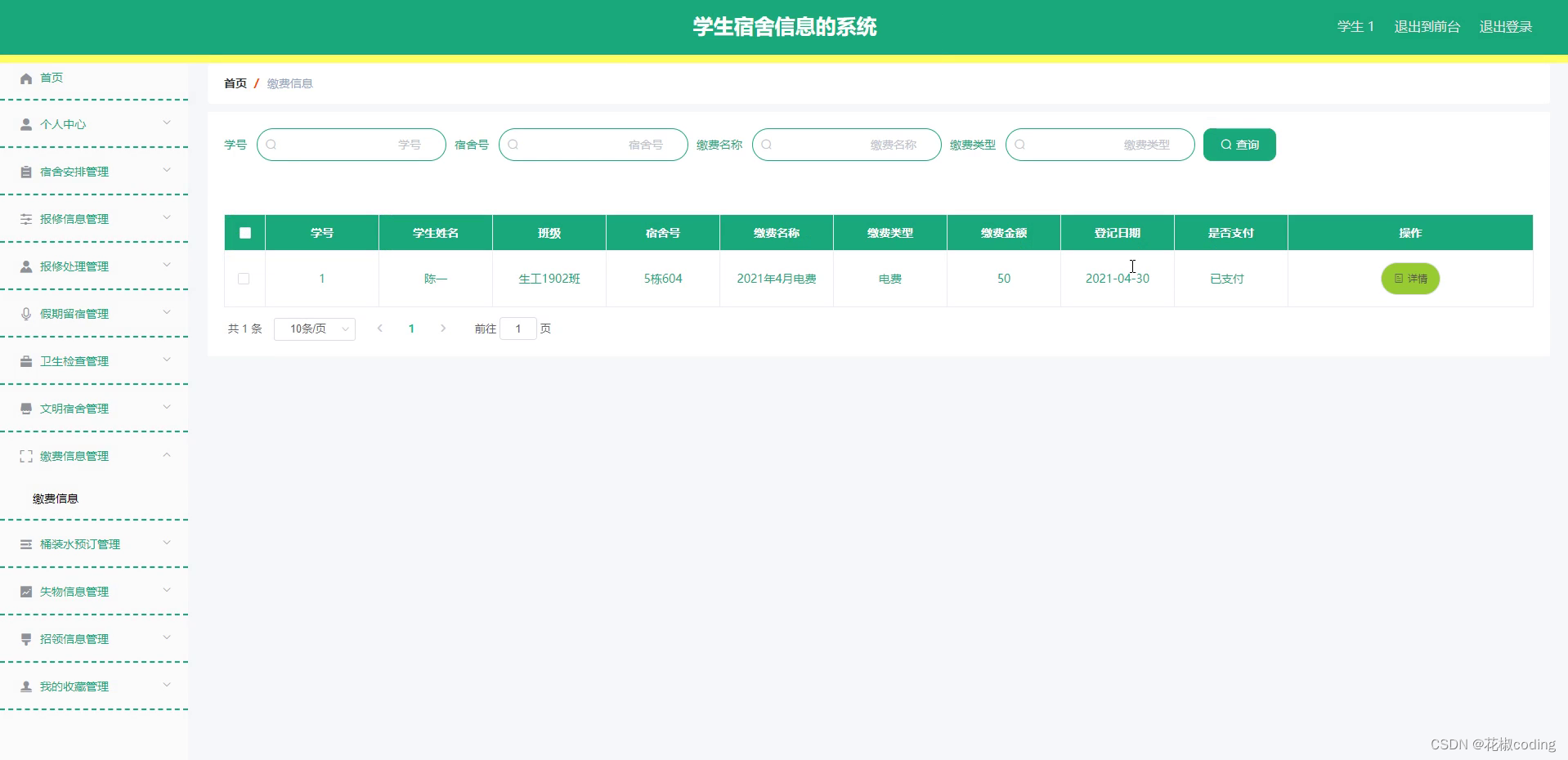Type in the 宿舍号 search field

pyautogui.click(x=593, y=144)
